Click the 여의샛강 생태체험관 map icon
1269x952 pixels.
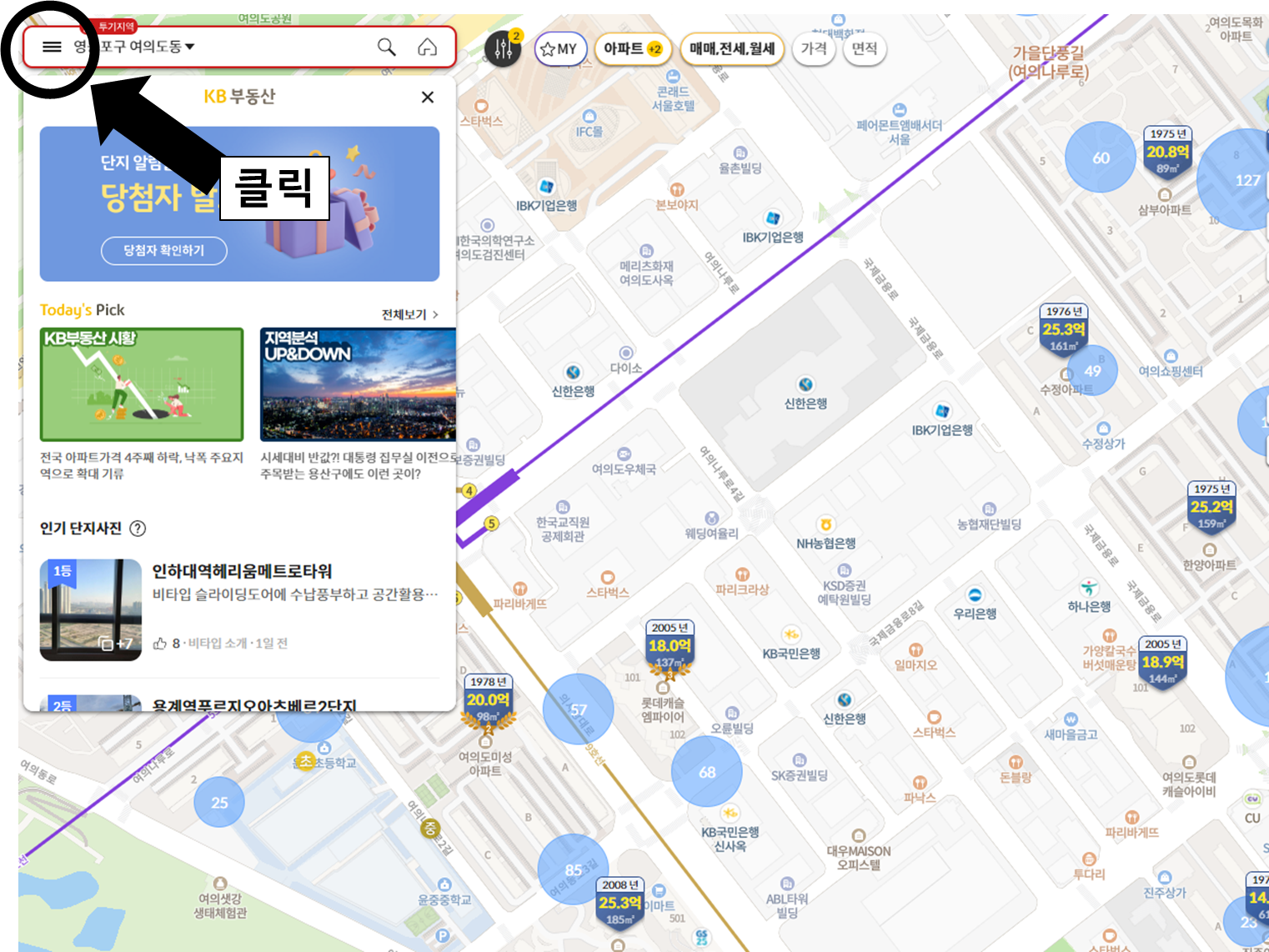[x=220, y=884]
